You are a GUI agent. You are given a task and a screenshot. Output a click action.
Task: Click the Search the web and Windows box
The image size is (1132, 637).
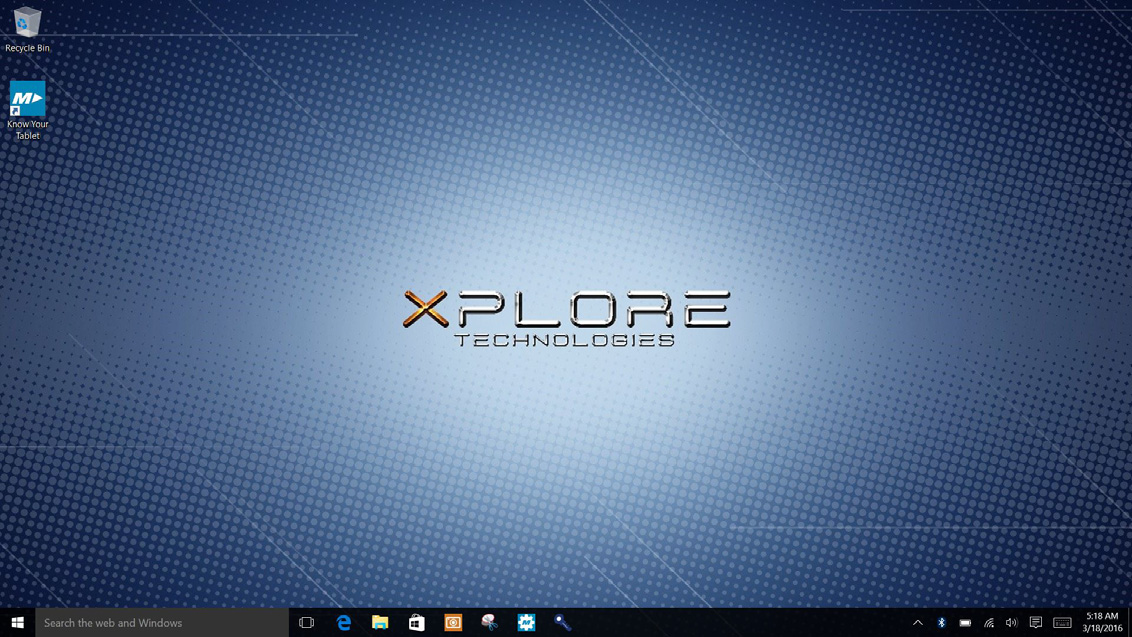click(162, 623)
